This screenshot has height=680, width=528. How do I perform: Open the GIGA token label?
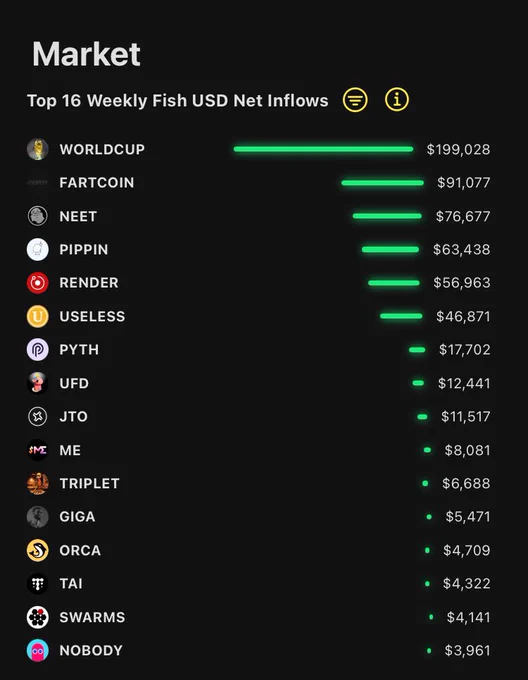tap(77, 517)
